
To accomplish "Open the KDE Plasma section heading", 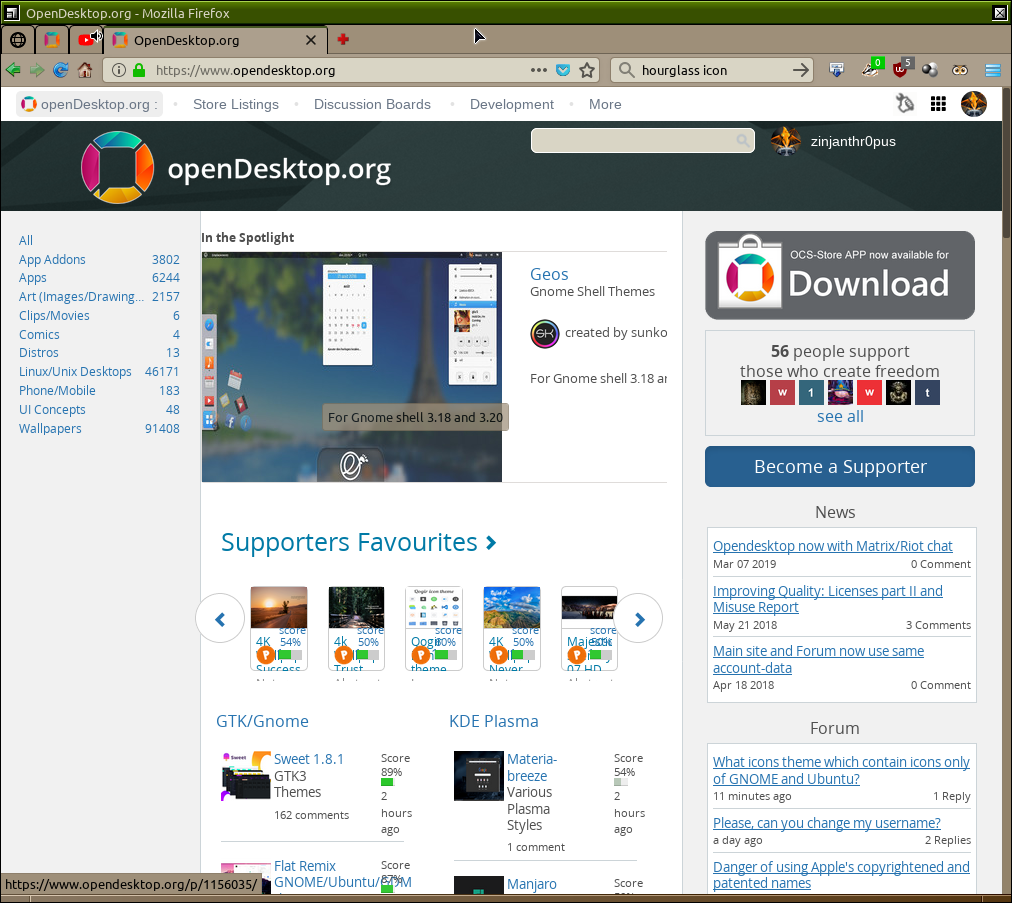I will pyautogui.click(x=493, y=721).
